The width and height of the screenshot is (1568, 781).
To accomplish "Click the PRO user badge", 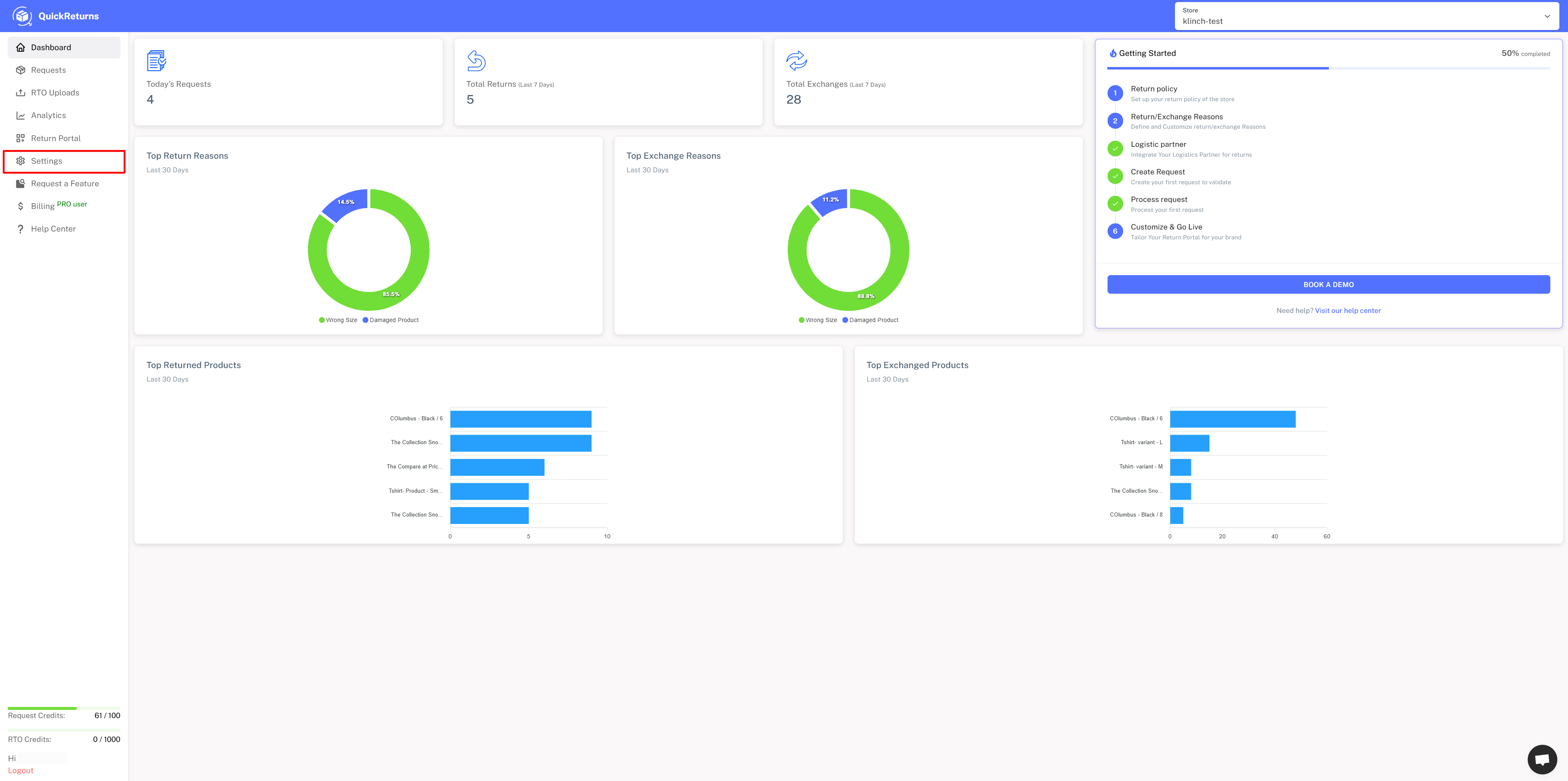I will tap(72, 204).
